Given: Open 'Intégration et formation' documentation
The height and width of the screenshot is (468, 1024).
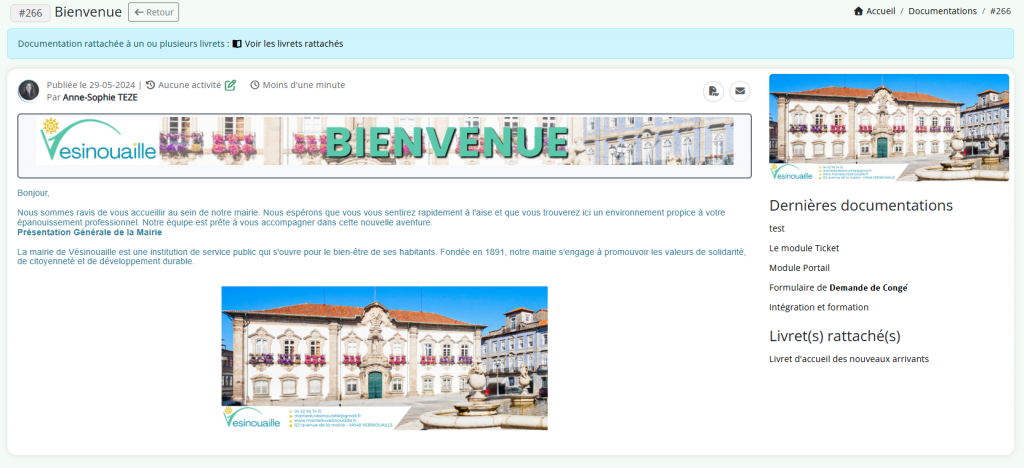Looking at the screenshot, I should [x=819, y=307].
